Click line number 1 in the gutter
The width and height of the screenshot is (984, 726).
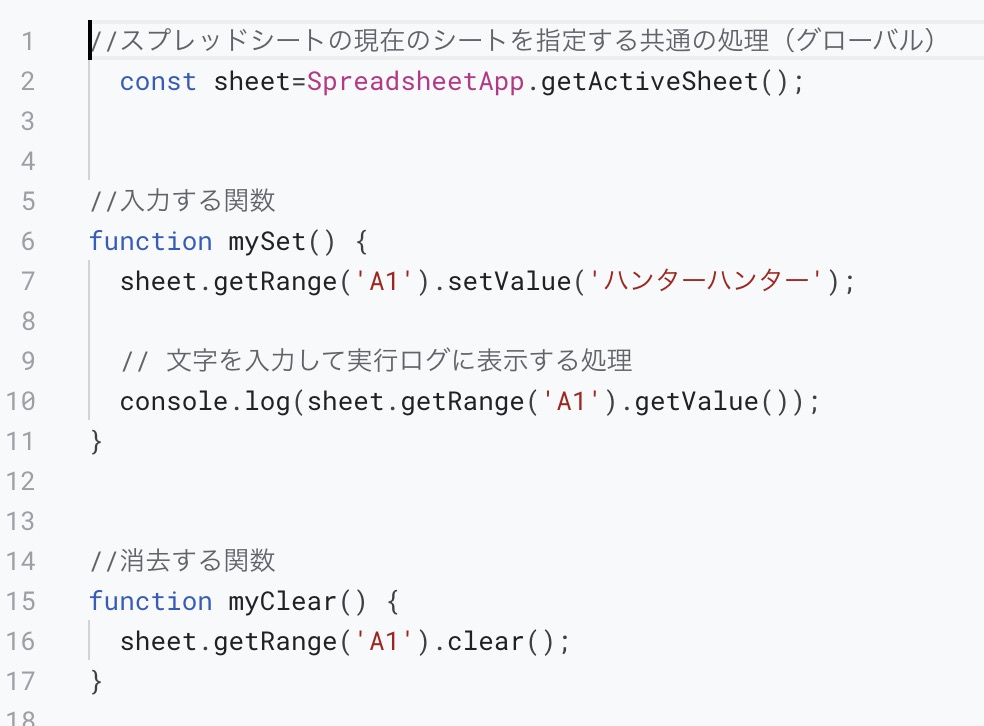(27, 41)
